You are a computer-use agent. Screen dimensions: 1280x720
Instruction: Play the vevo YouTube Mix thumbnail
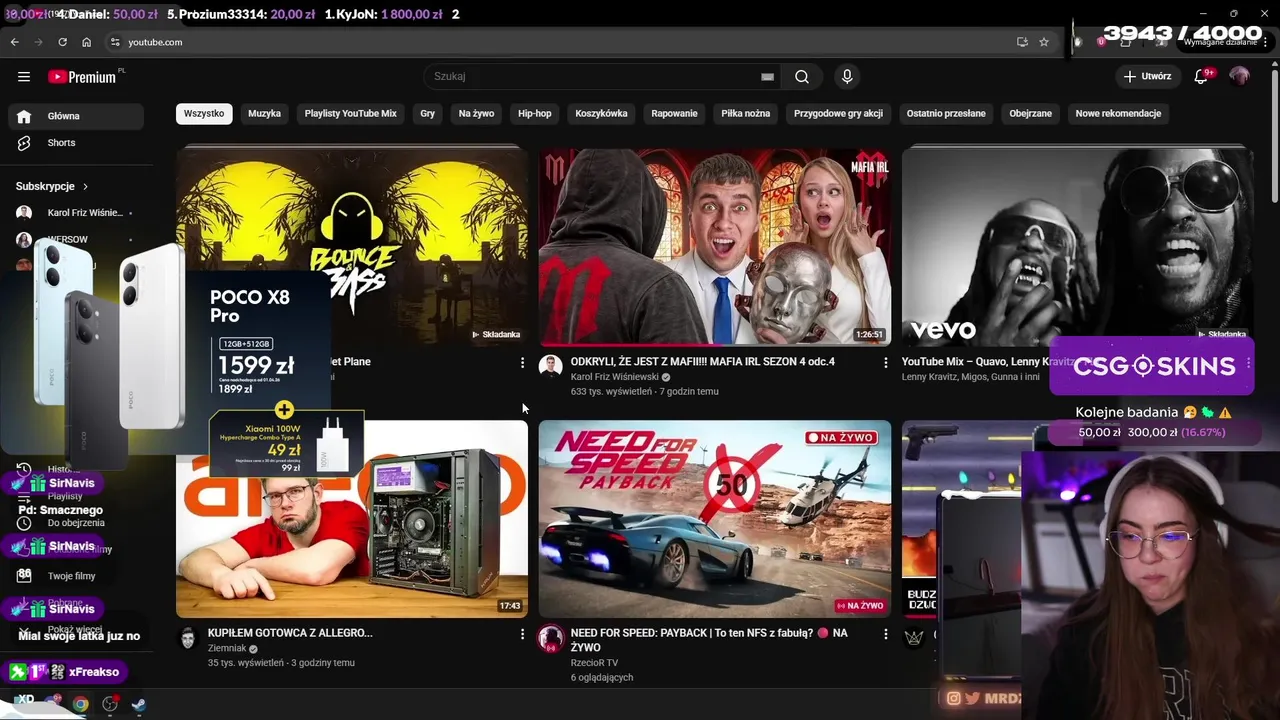tap(1077, 246)
